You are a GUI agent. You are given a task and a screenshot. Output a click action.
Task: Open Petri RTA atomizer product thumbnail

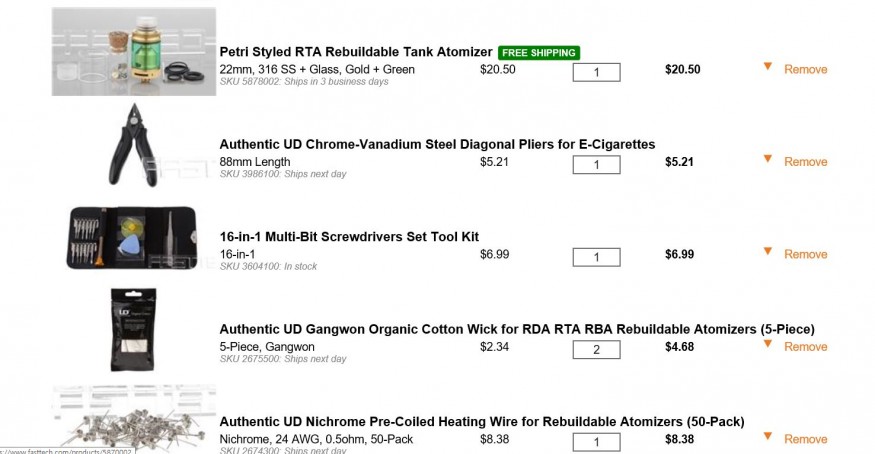(134, 51)
